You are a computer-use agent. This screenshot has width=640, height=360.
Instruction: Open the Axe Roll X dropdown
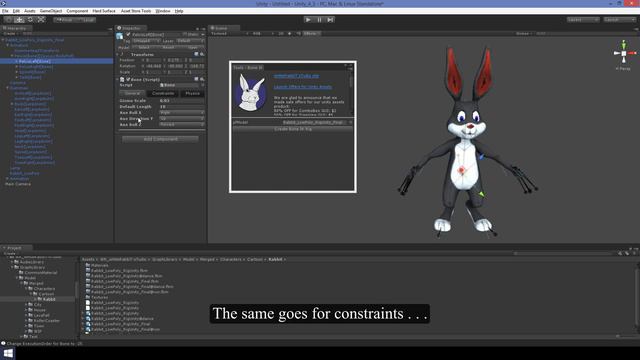point(182,112)
